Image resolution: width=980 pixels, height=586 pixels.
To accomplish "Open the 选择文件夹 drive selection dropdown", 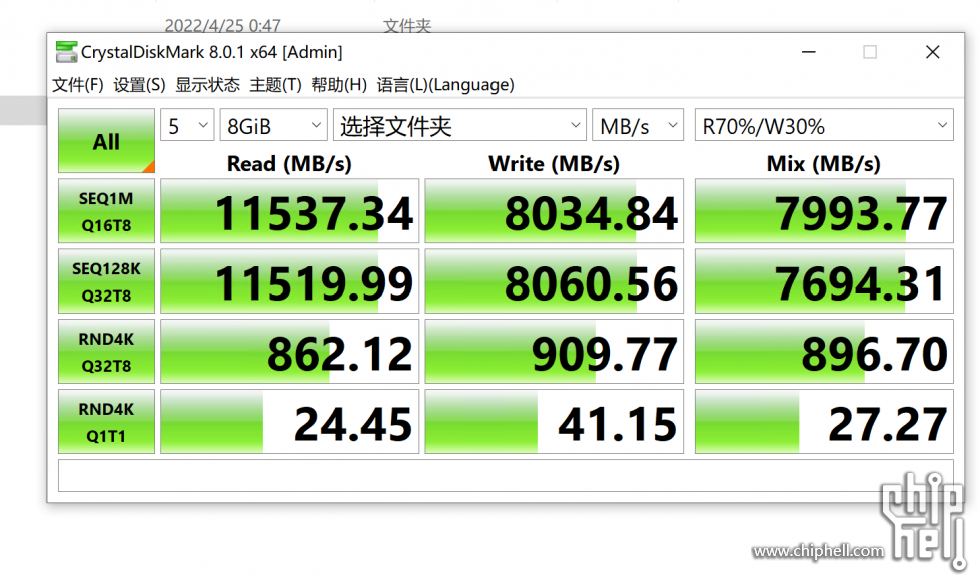I will (460, 126).
